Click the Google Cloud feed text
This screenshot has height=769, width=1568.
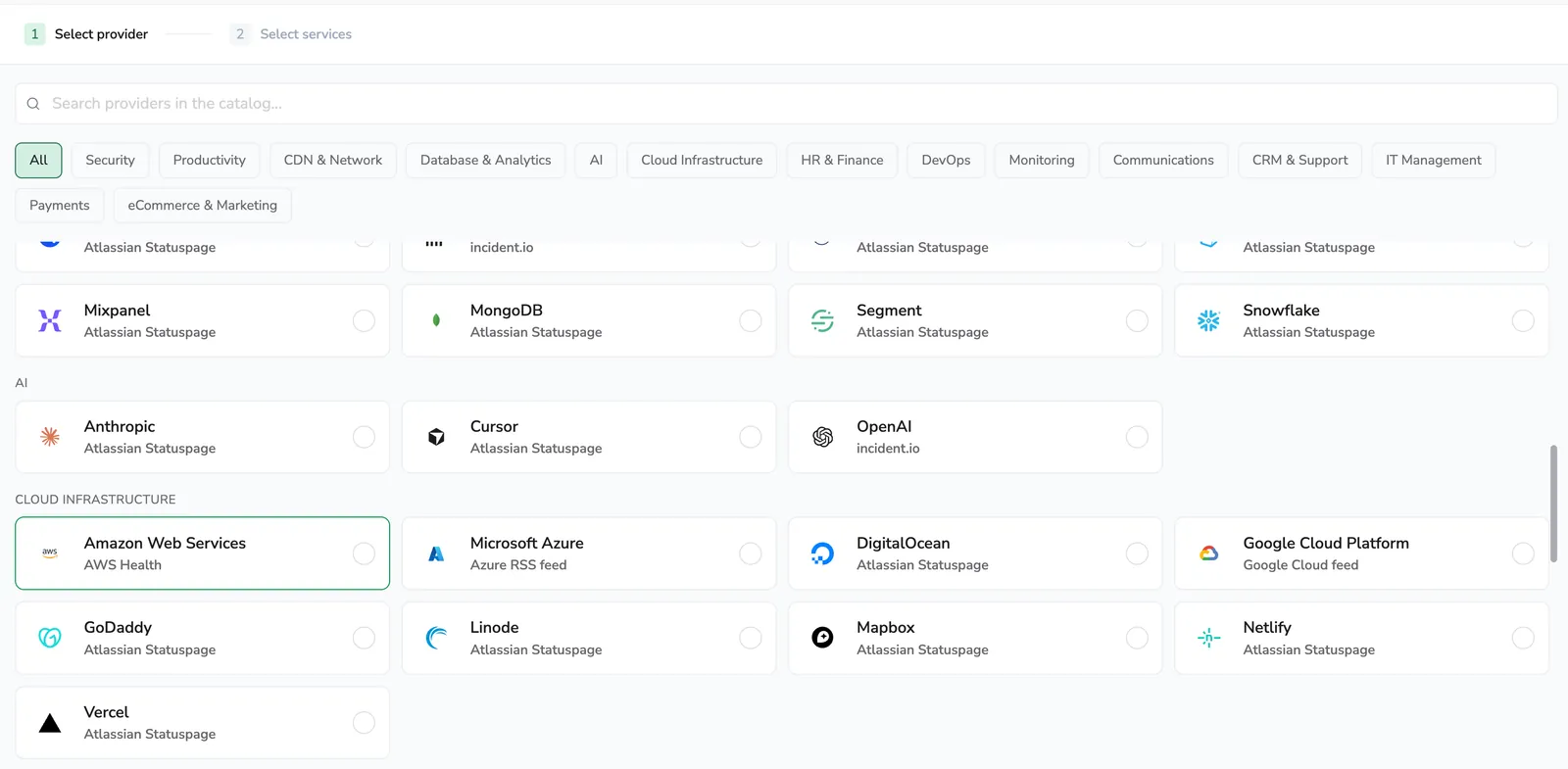point(1300,565)
